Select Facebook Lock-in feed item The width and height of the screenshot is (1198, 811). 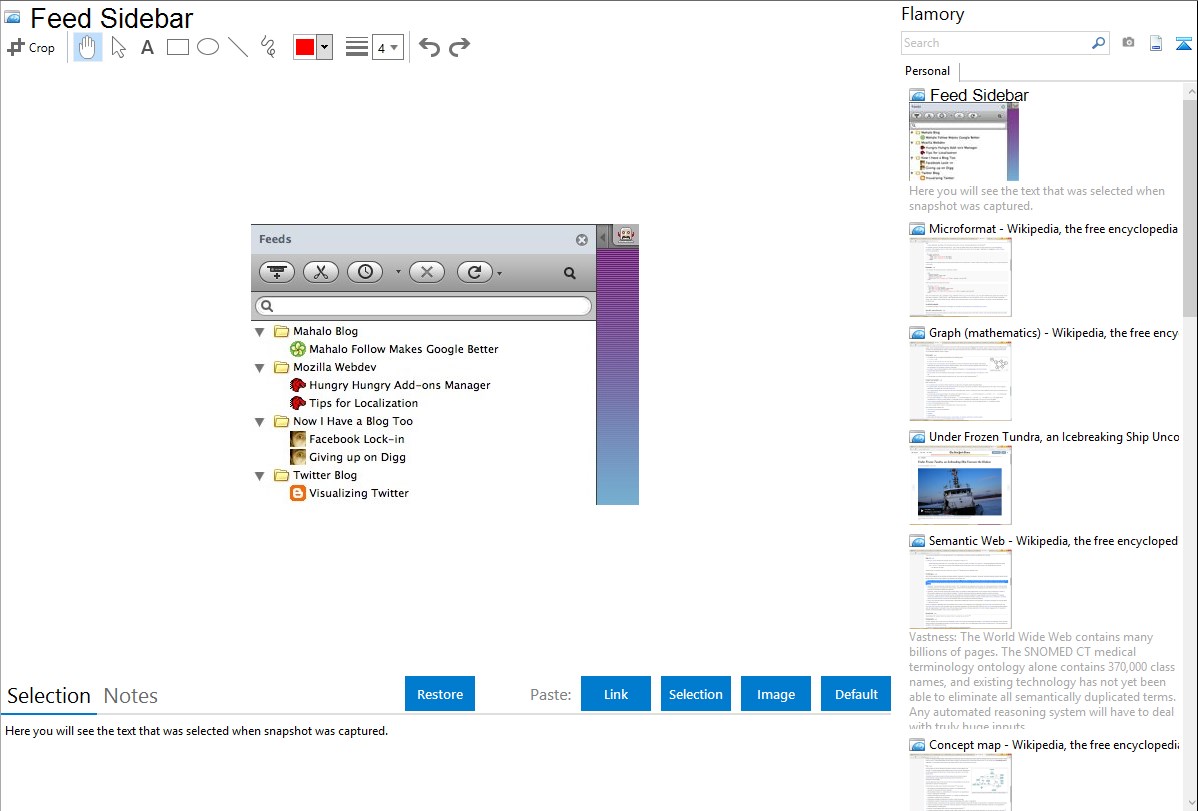click(348, 440)
